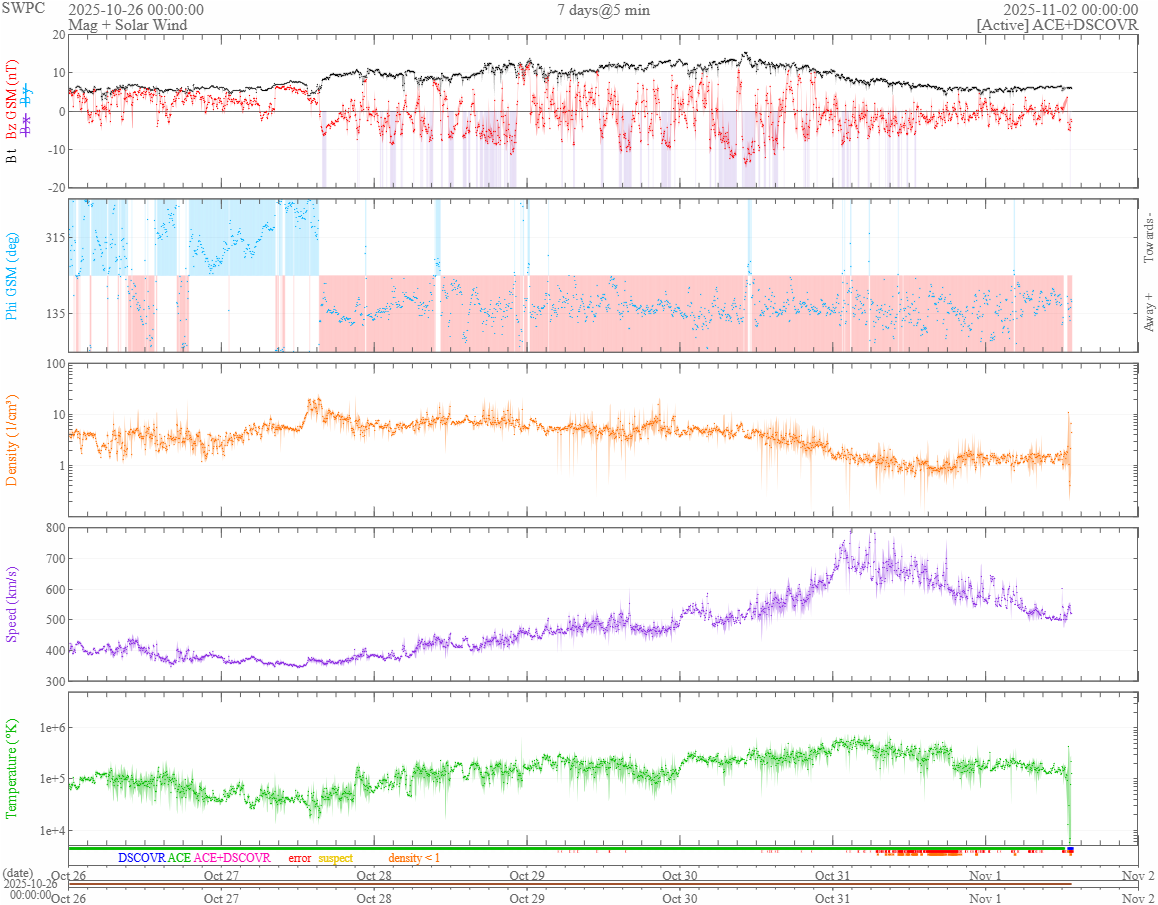Click the blue DSCOVR legend entry
Viewport: 1158px width, 905px height.
141,858
